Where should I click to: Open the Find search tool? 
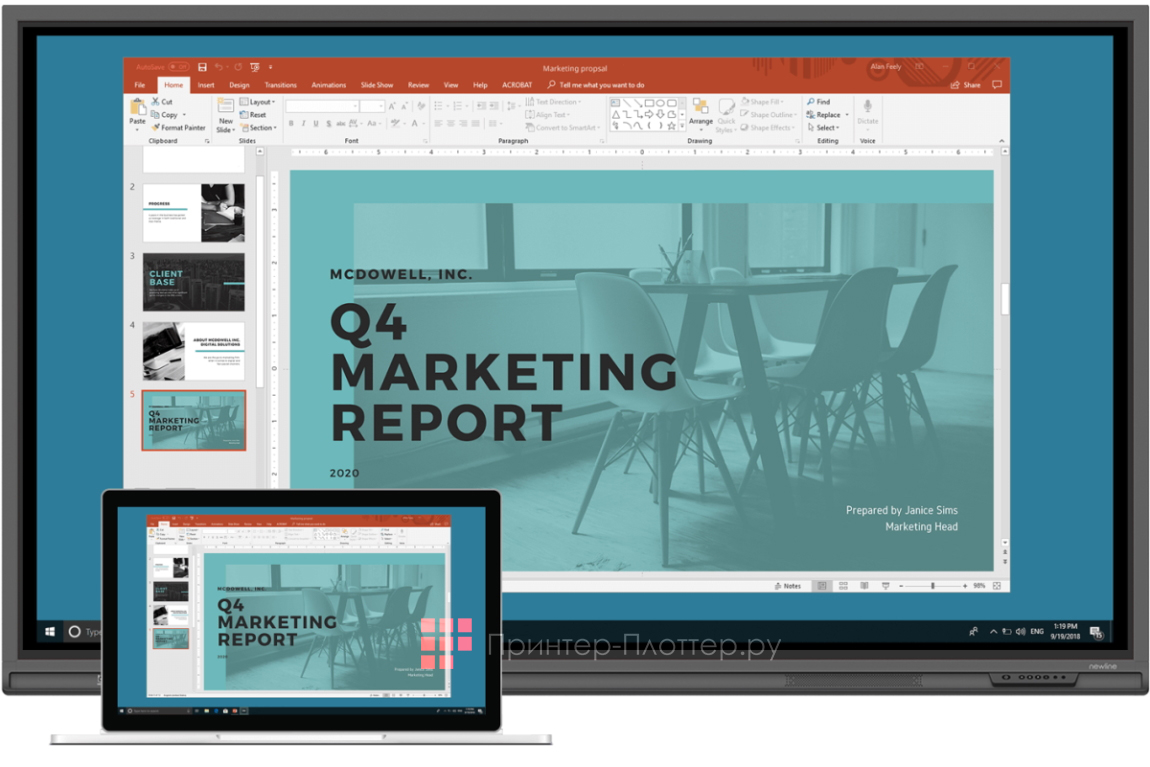click(x=818, y=102)
